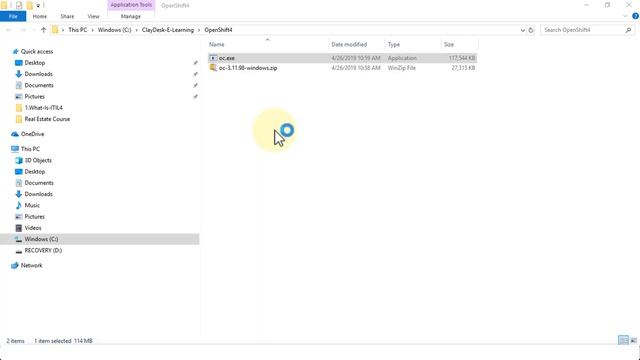The image size is (640, 360).
Task: Unpin Desktop using its pin icon
Action: click(x=196, y=63)
